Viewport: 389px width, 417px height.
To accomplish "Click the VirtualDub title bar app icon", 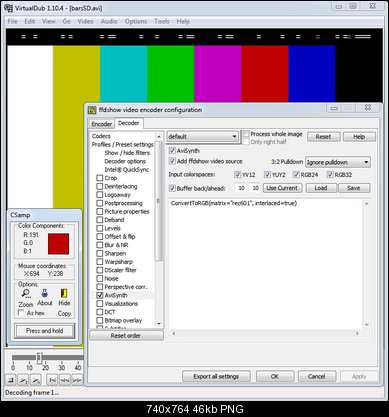I will tap(9, 8).
